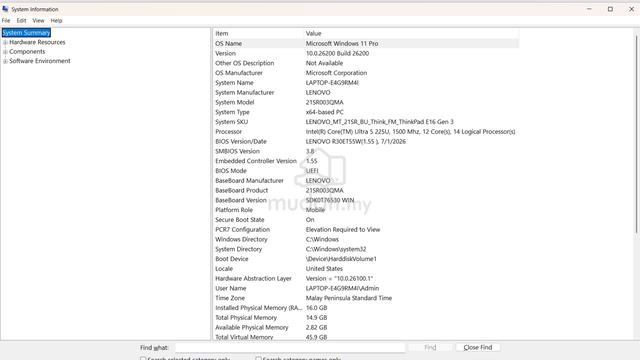Viewport: 640px width, 360px height.
Task: Select the Software Environment tree item
Action: click(40, 61)
